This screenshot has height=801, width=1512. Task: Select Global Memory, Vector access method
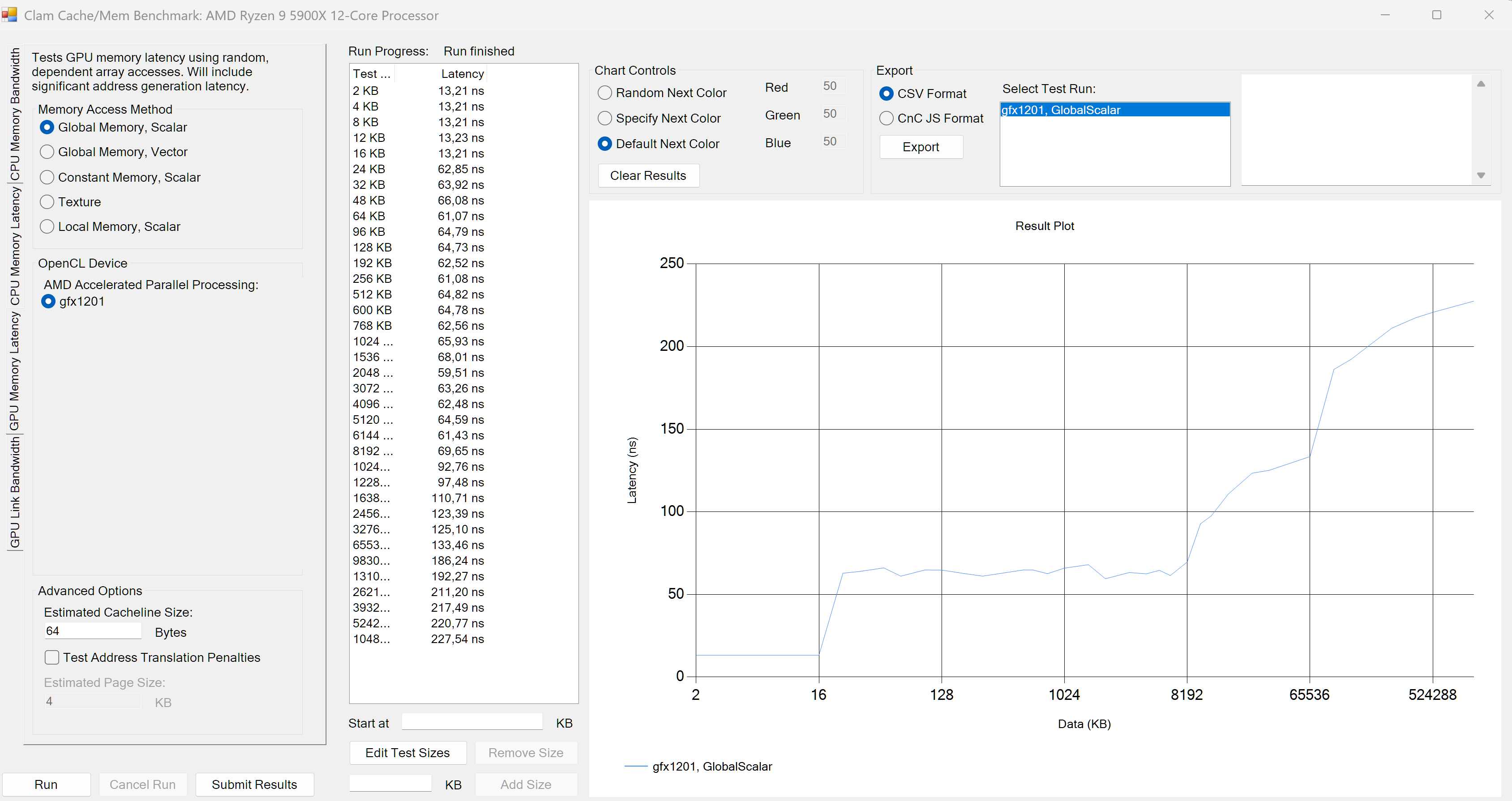47,151
